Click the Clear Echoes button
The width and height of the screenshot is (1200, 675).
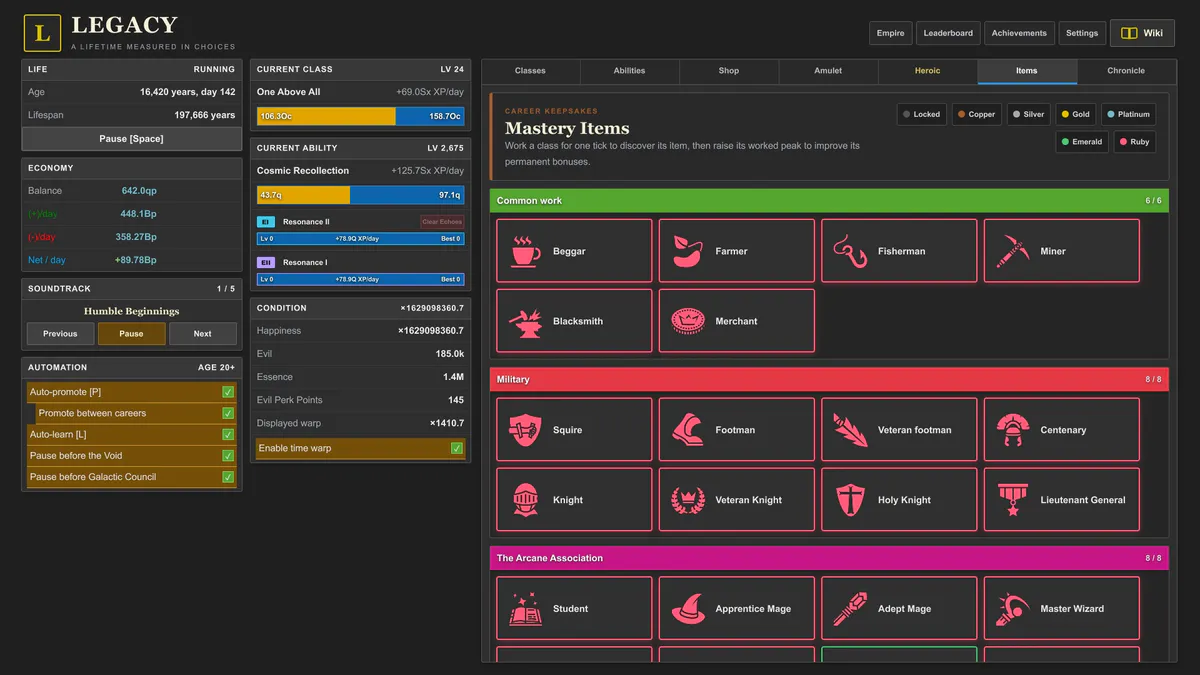(442, 222)
